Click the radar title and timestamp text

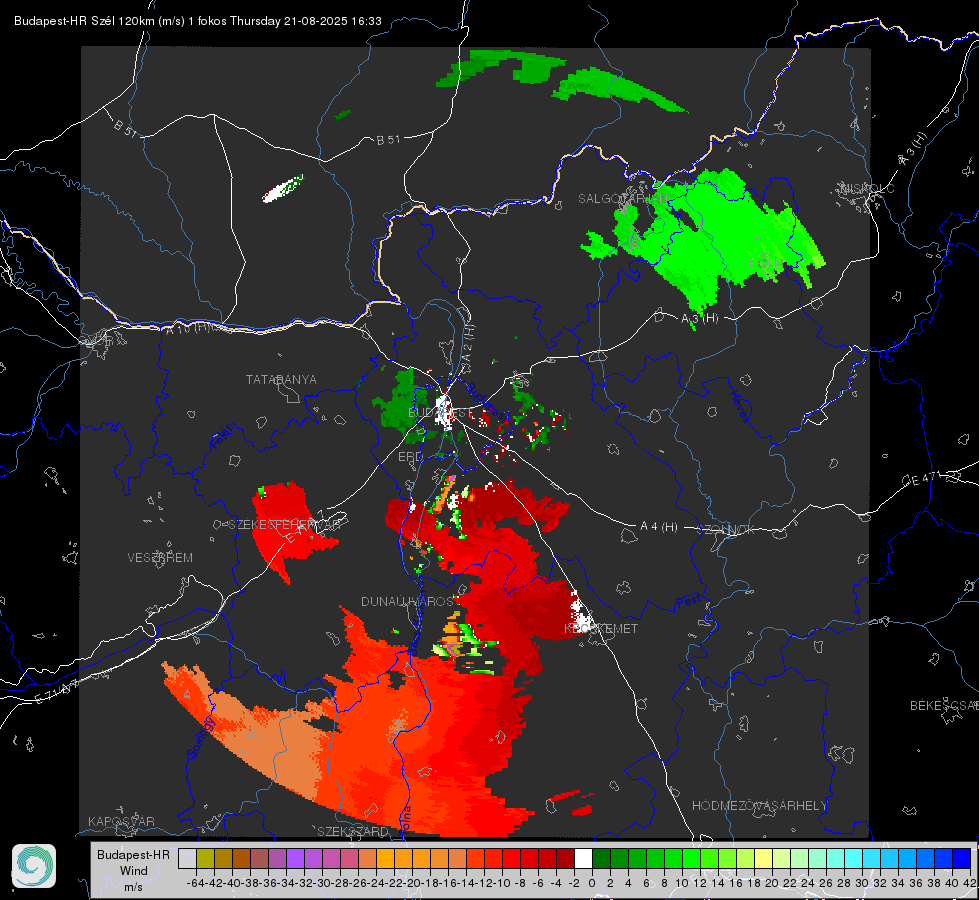198,21
